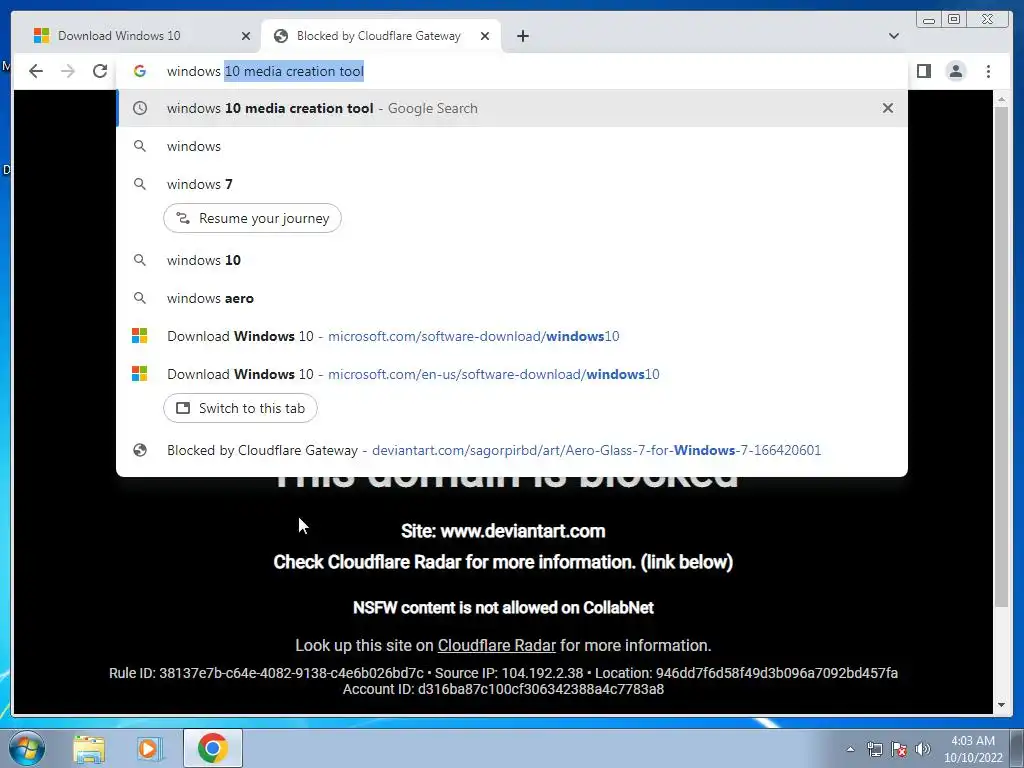This screenshot has width=1024, height=768.
Task: Choose the plain 'windows' search suggestion
Action: 512,146
